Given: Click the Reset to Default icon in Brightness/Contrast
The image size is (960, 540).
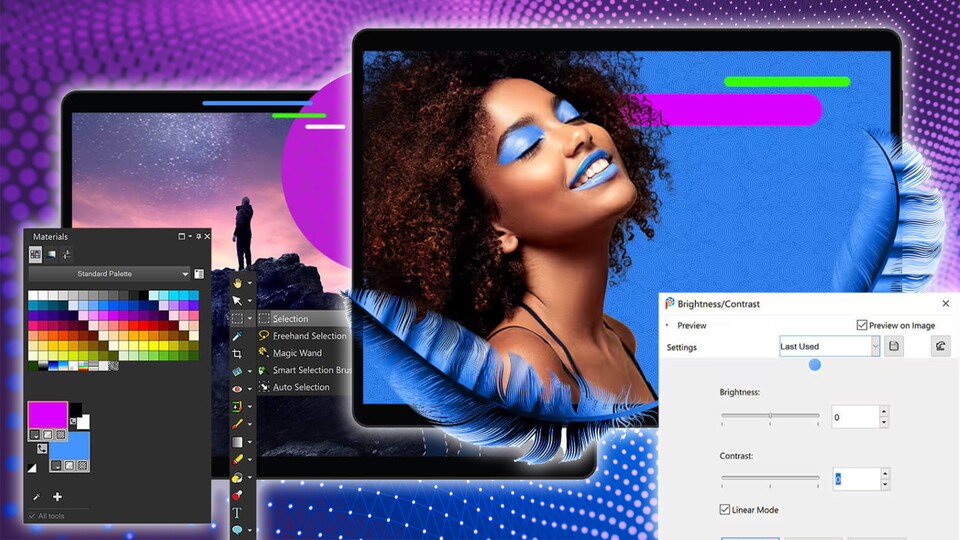Looking at the screenshot, I should point(940,347).
